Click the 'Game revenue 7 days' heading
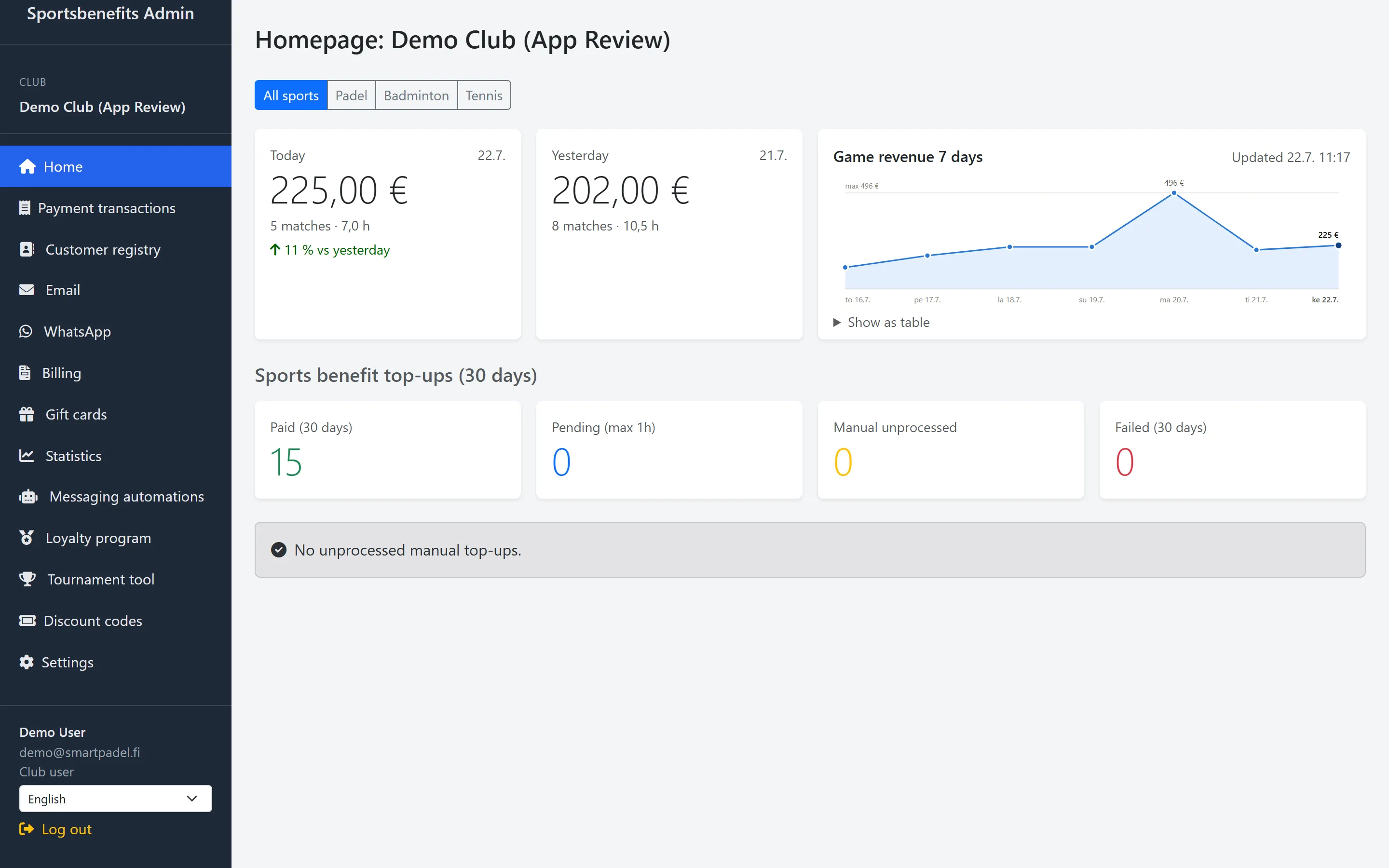The image size is (1389, 868). pos(908,157)
